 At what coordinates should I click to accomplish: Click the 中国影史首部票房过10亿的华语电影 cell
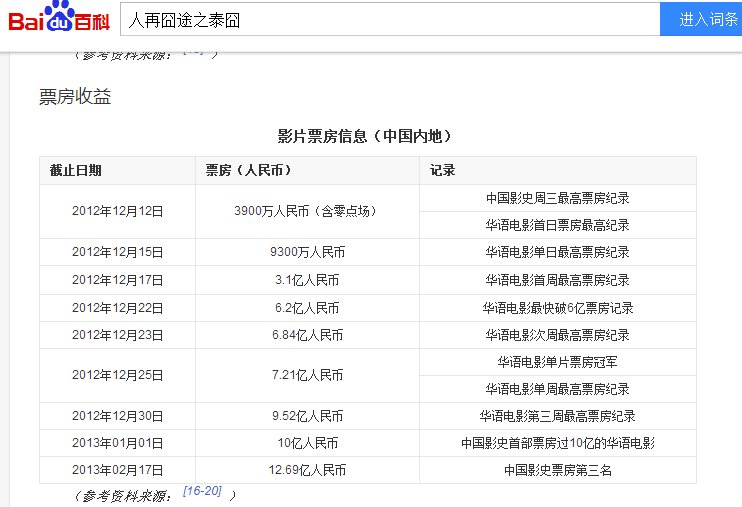click(557, 443)
